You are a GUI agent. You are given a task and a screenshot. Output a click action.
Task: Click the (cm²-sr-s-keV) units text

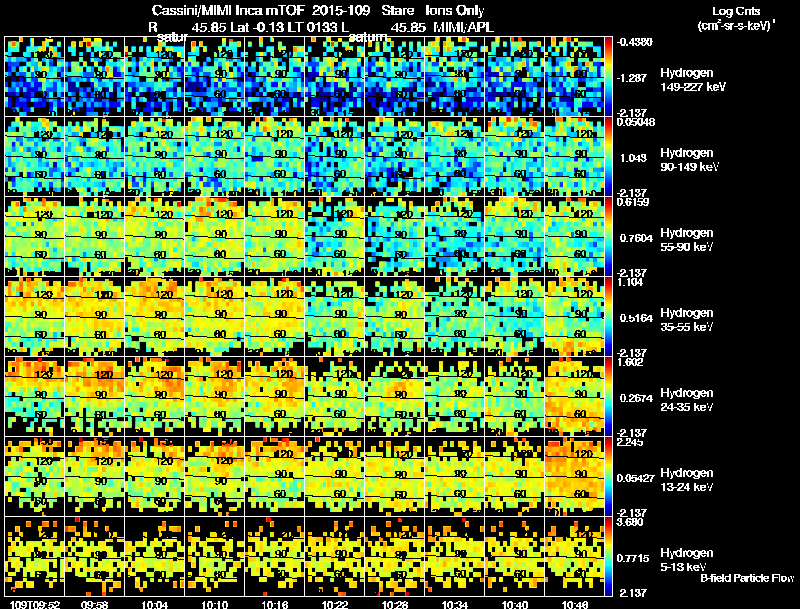point(736,26)
